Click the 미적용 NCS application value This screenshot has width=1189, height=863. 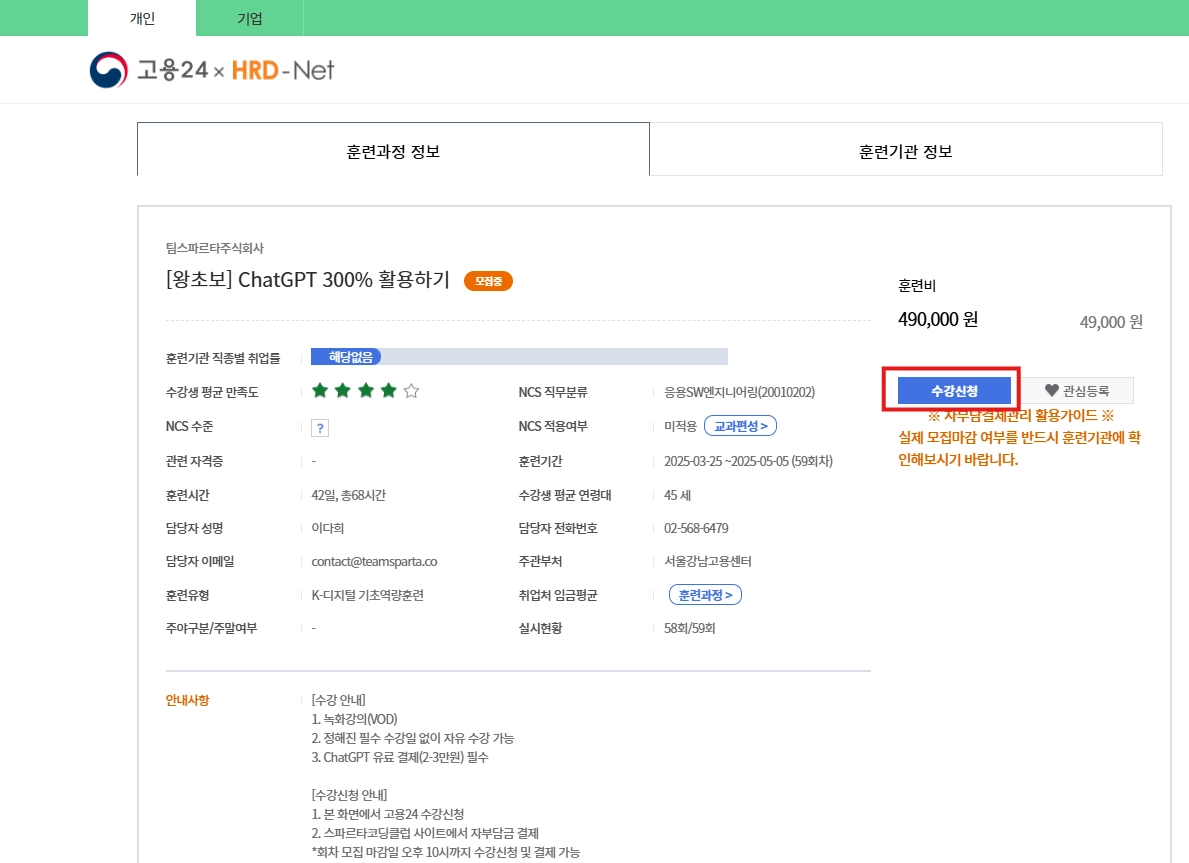click(x=680, y=426)
